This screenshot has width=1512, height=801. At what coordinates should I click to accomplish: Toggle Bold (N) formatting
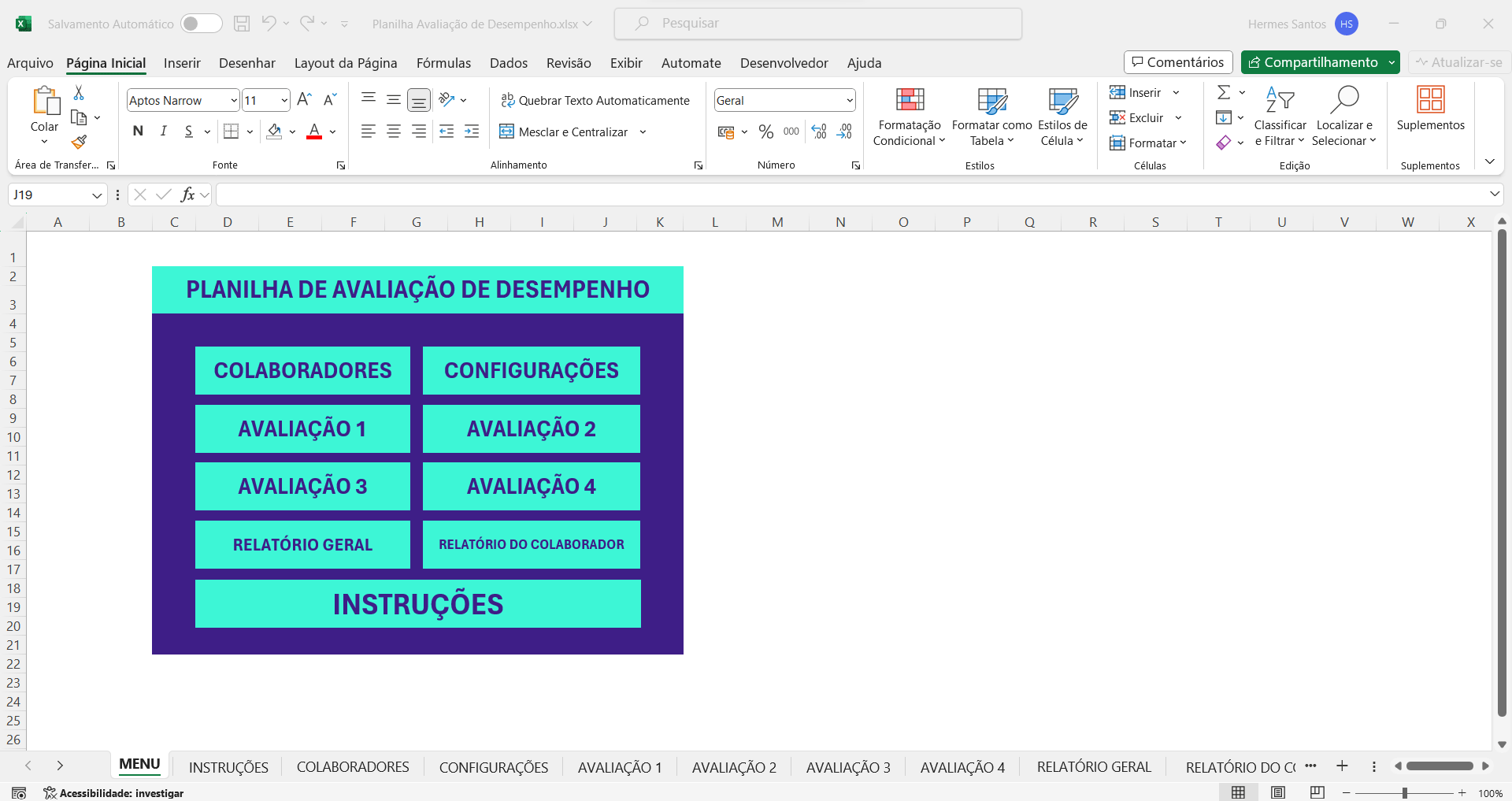[138, 132]
